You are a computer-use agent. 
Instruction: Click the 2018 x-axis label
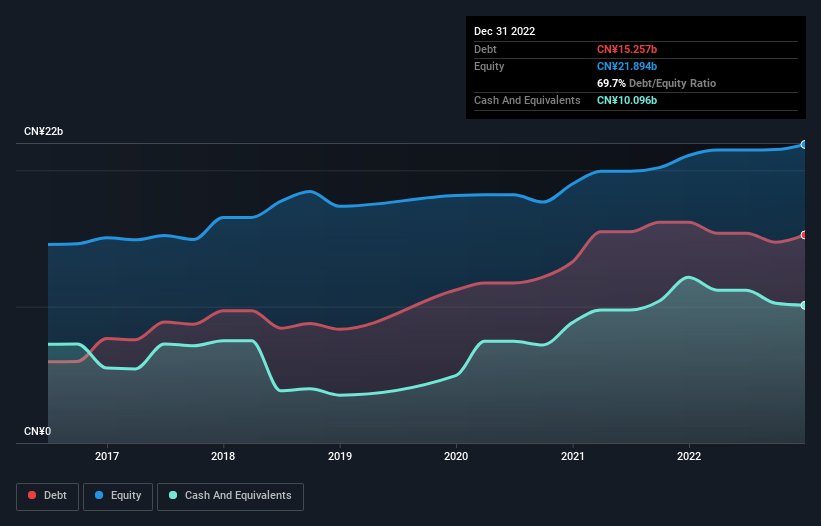tap(223, 456)
